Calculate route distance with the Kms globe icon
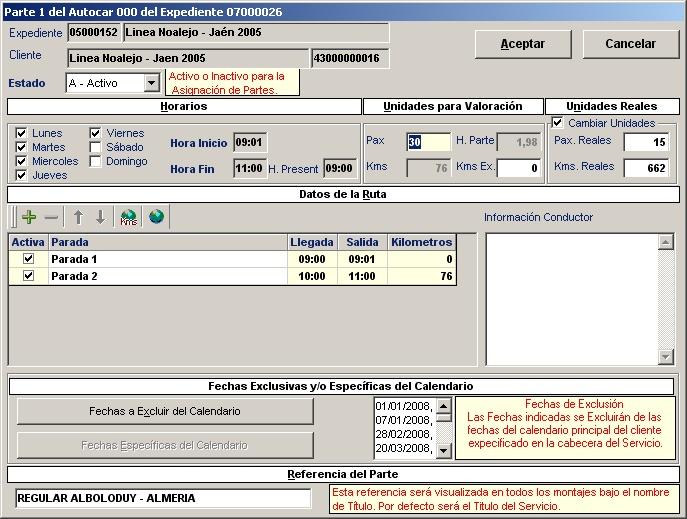 click(129, 217)
